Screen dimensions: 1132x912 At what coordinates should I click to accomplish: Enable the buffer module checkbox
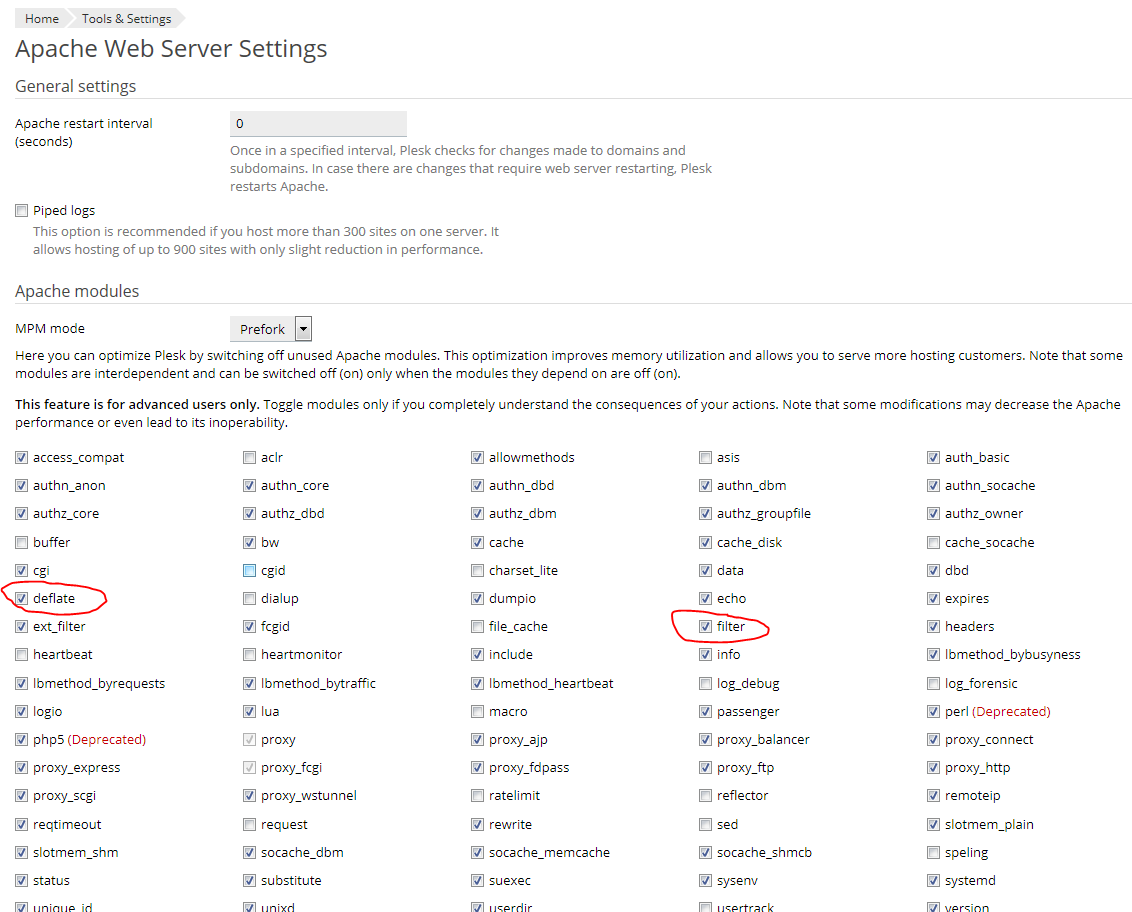click(x=22, y=543)
